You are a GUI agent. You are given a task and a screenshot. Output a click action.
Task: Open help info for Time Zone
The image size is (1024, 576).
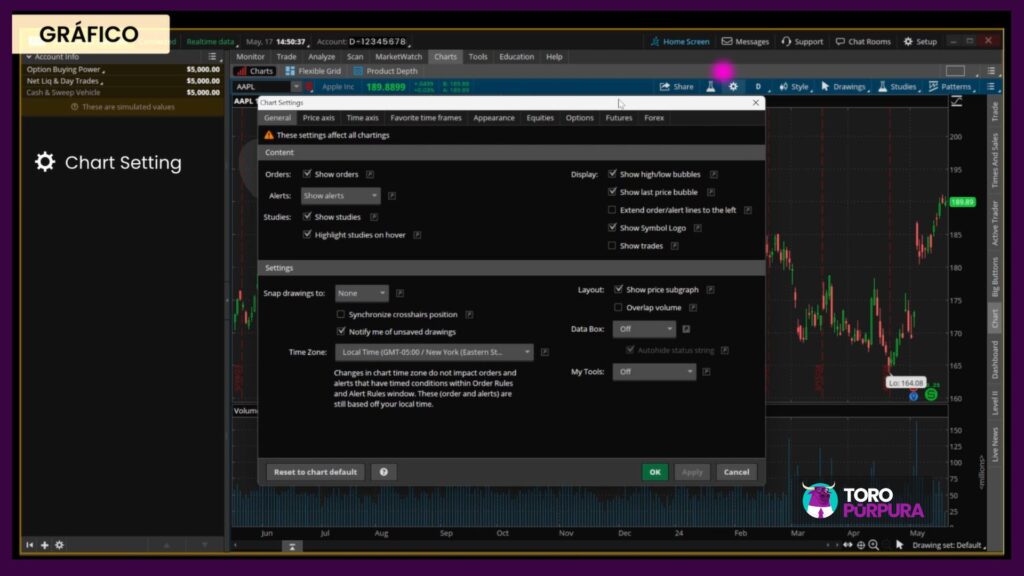point(545,352)
